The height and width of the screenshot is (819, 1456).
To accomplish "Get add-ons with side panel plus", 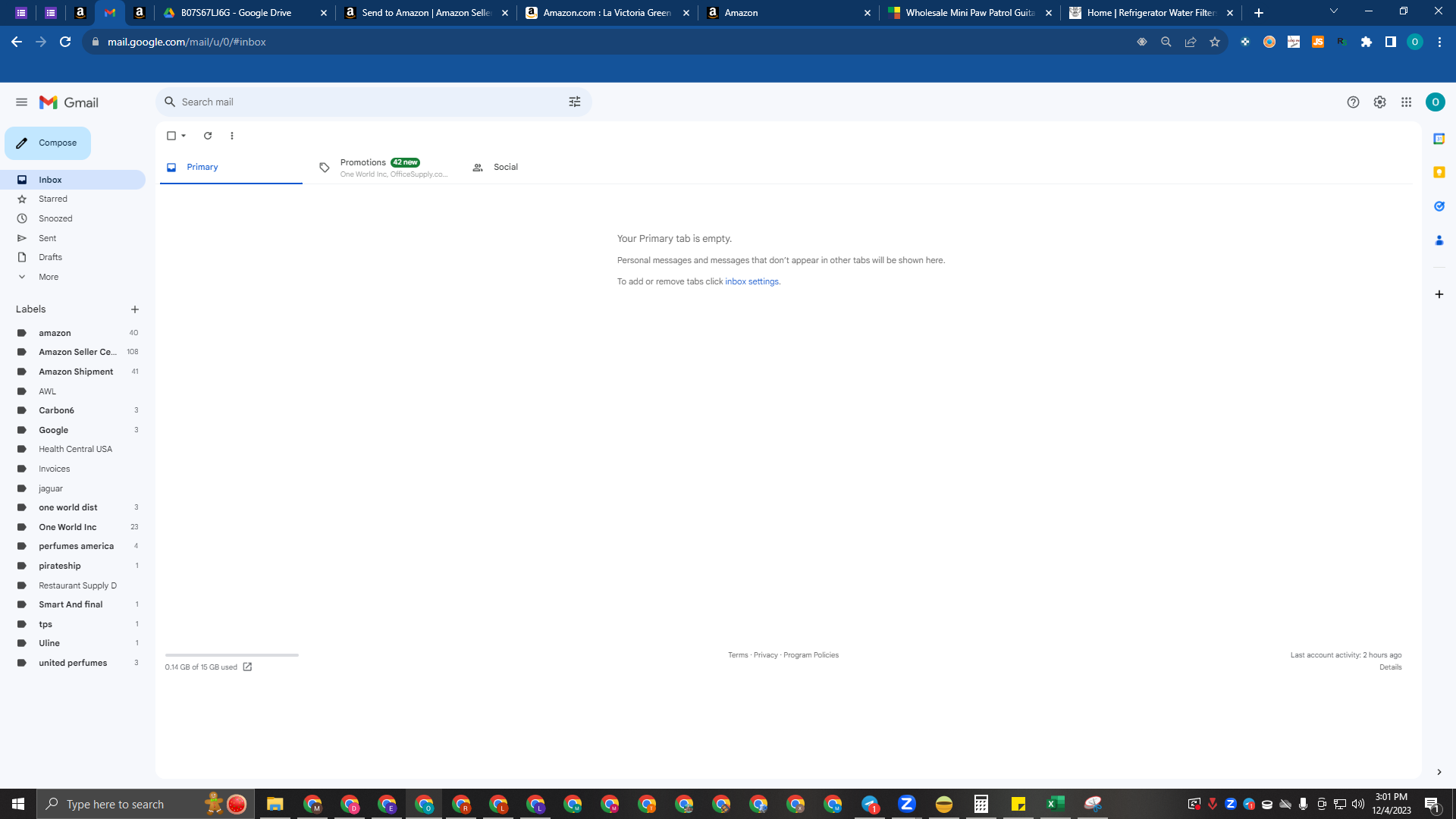I will point(1439,294).
